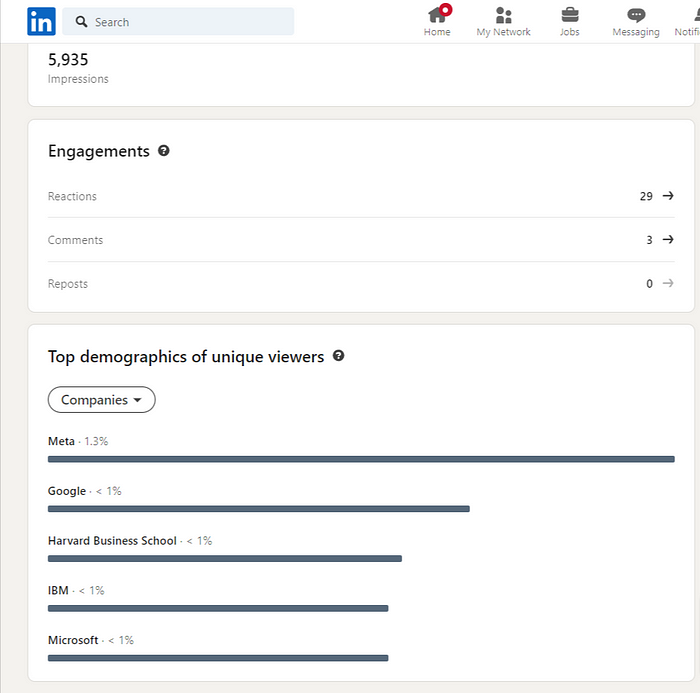Open the Notifications tab

click(688, 21)
